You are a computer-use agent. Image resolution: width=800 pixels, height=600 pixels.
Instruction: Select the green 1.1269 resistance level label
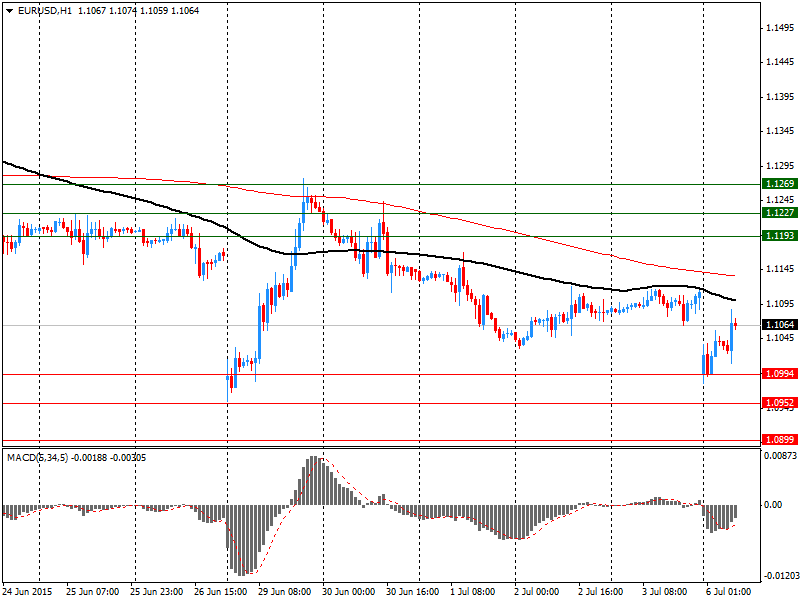[779, 184]
